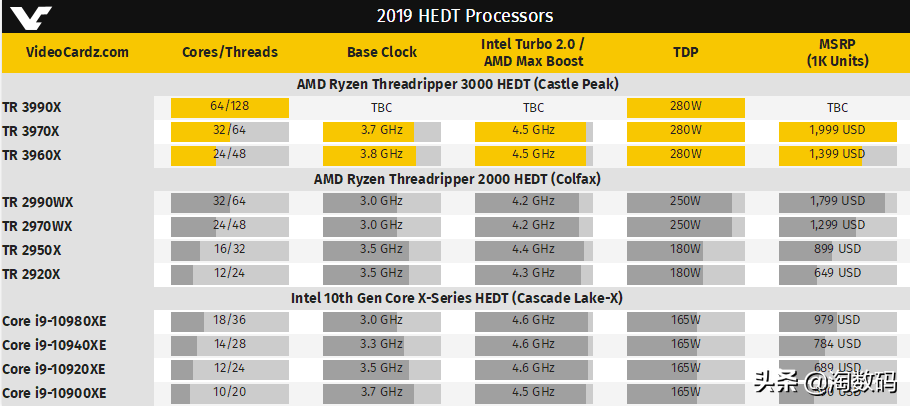
Task: Click the 18/36 cores cell
Action: [230, 322]
